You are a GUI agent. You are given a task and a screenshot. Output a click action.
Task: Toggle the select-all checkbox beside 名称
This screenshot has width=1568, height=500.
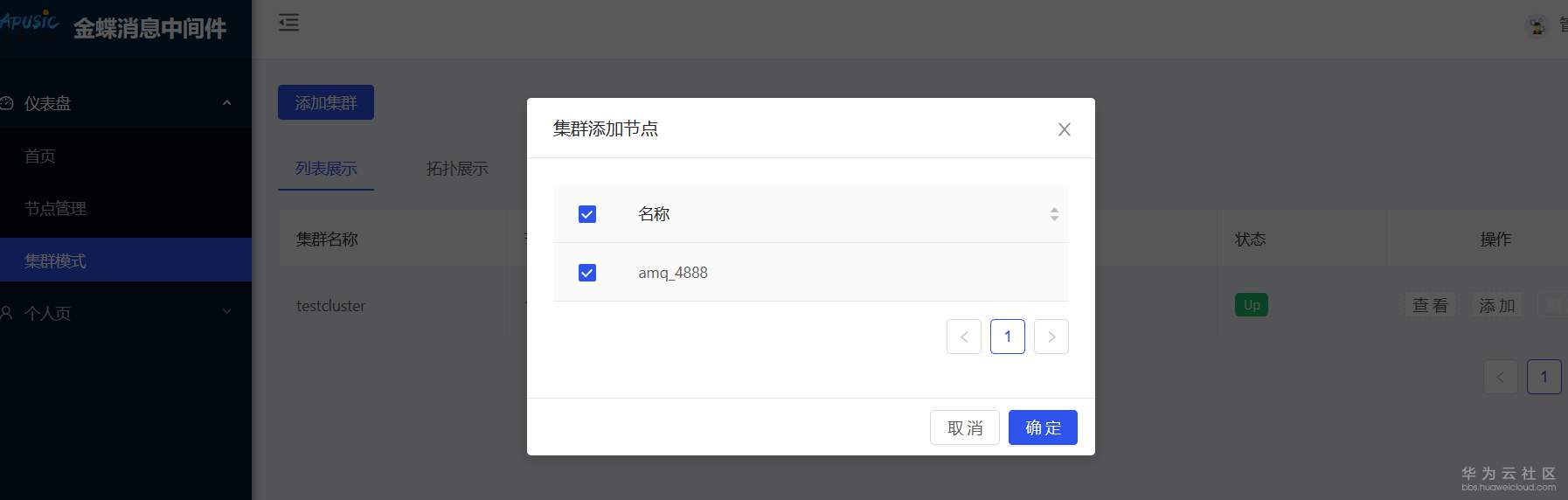pyautogui.click(x=587, y=214)
